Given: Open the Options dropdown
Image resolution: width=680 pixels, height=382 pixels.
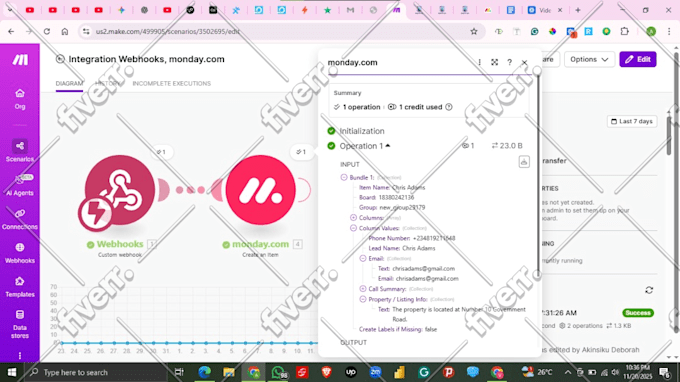Looking at the screenshot, I should [589, 59].
